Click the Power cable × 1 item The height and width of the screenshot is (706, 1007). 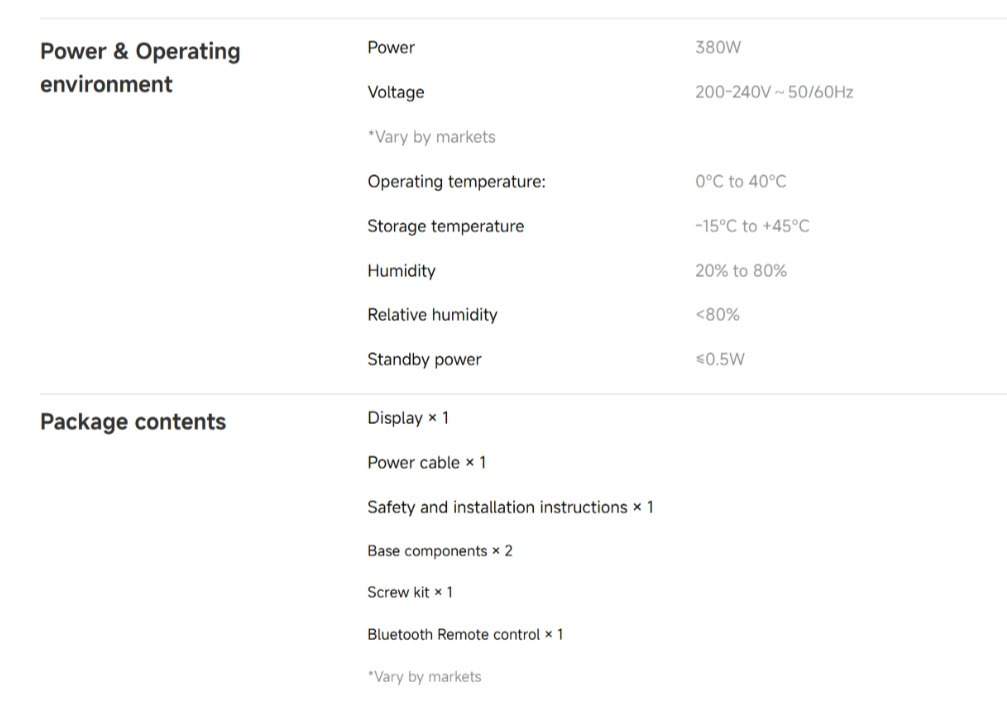426,463
